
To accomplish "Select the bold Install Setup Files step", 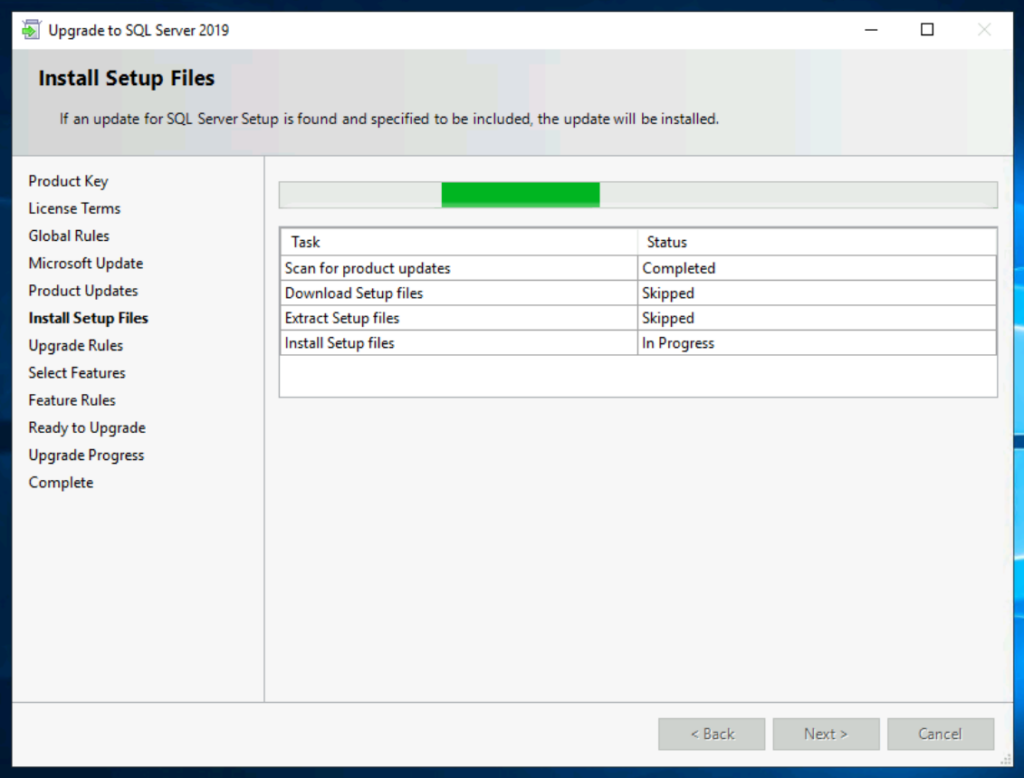I will click(x=88, y=318).
